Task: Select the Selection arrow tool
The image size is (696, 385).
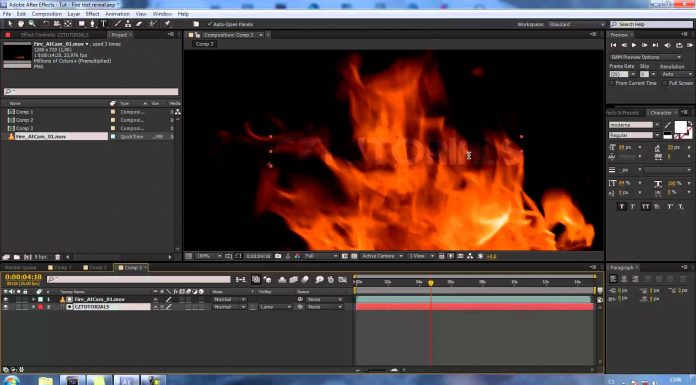Action: click(10, 24)
